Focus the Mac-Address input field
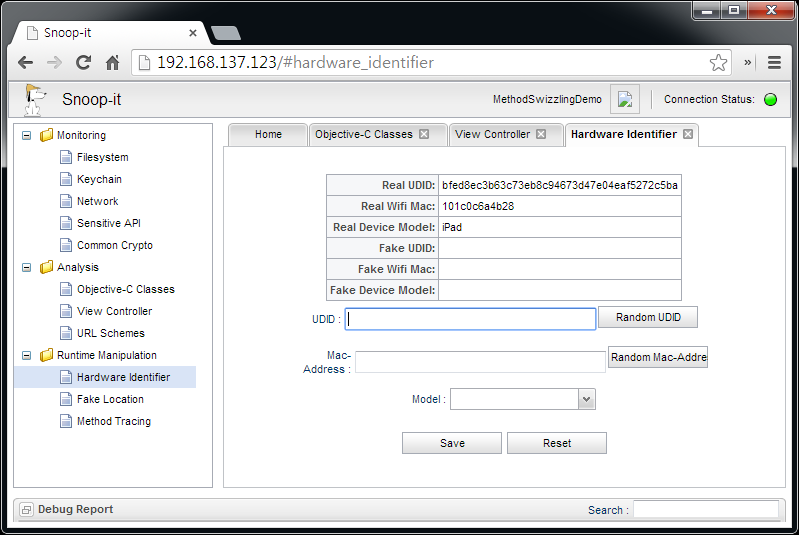The height and width of the screenshot is (535, 799). (480, 362)
